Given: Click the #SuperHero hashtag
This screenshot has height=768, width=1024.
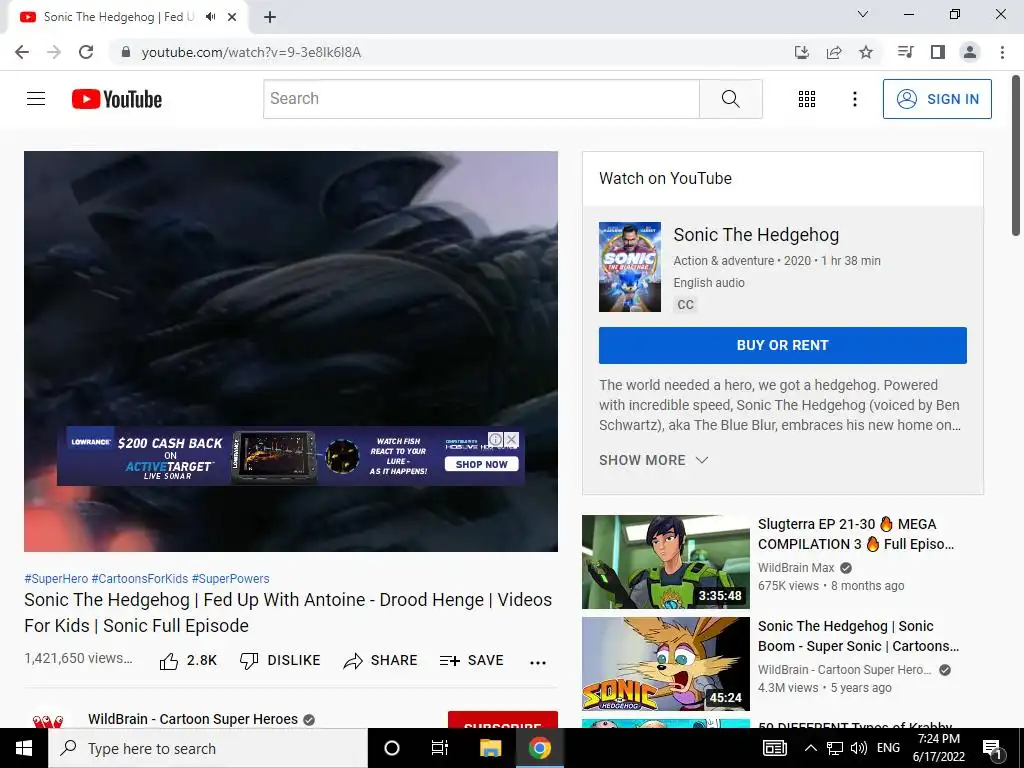Looking at the screenshot, I should tap(56, 579).
